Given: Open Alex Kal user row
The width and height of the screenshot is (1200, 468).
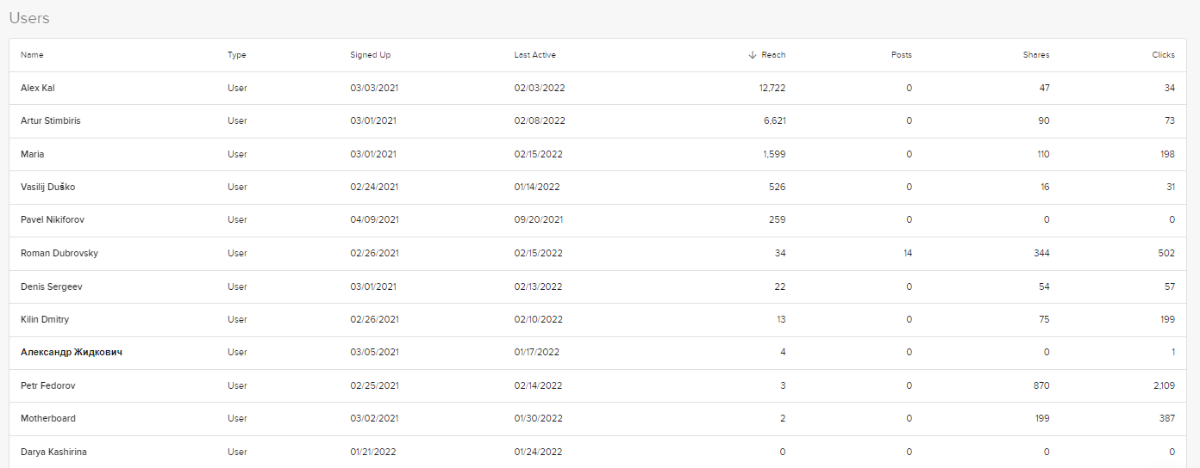Looking at the screenshot, I should click(x=38, y=88).
